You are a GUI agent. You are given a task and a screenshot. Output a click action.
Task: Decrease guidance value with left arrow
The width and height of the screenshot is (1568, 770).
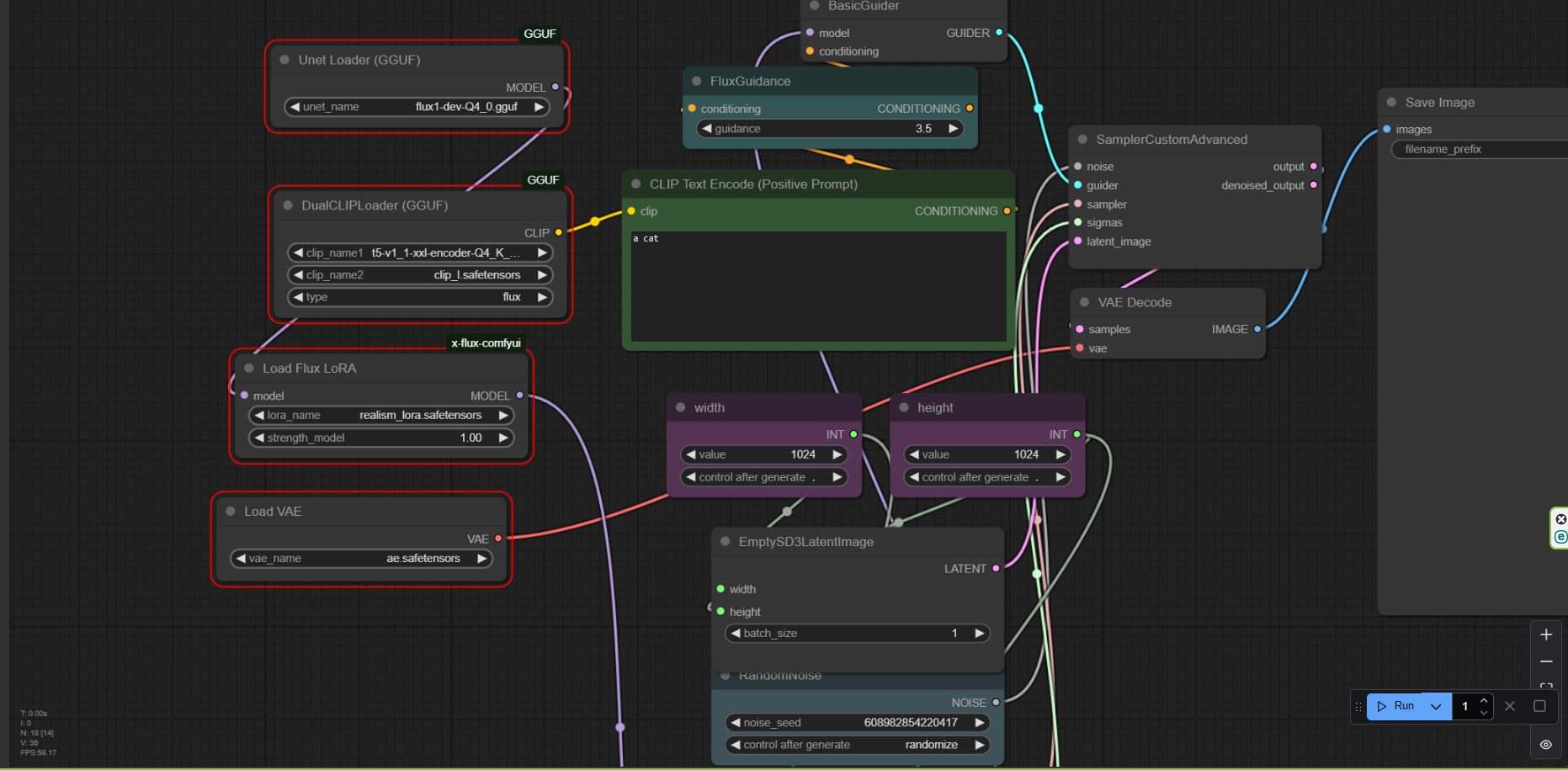(707, 129)
